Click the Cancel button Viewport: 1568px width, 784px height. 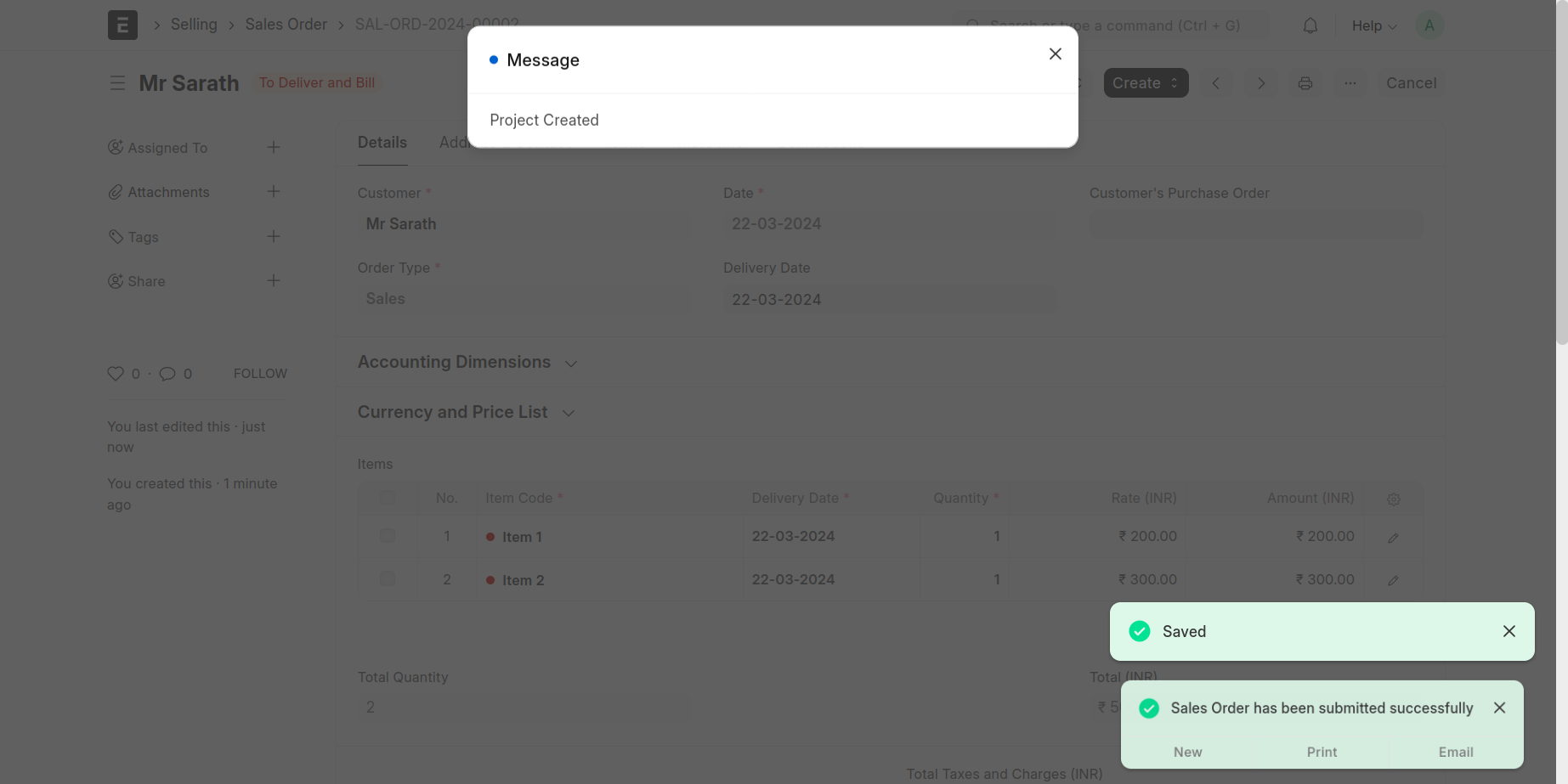click(x=1411, y=83)
